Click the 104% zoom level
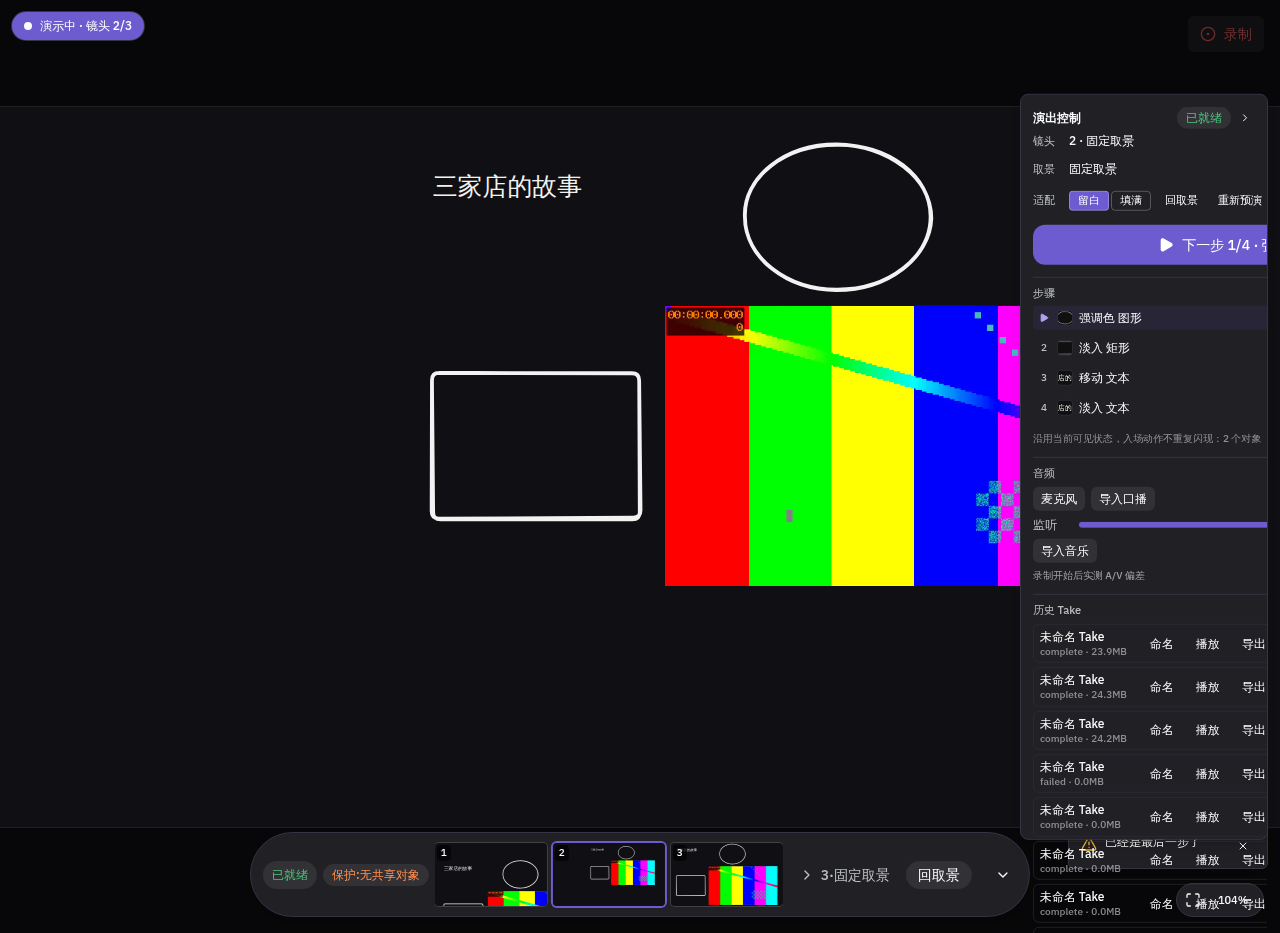1280x933 pixels. pyautogui.click(x=1233, y=900)
